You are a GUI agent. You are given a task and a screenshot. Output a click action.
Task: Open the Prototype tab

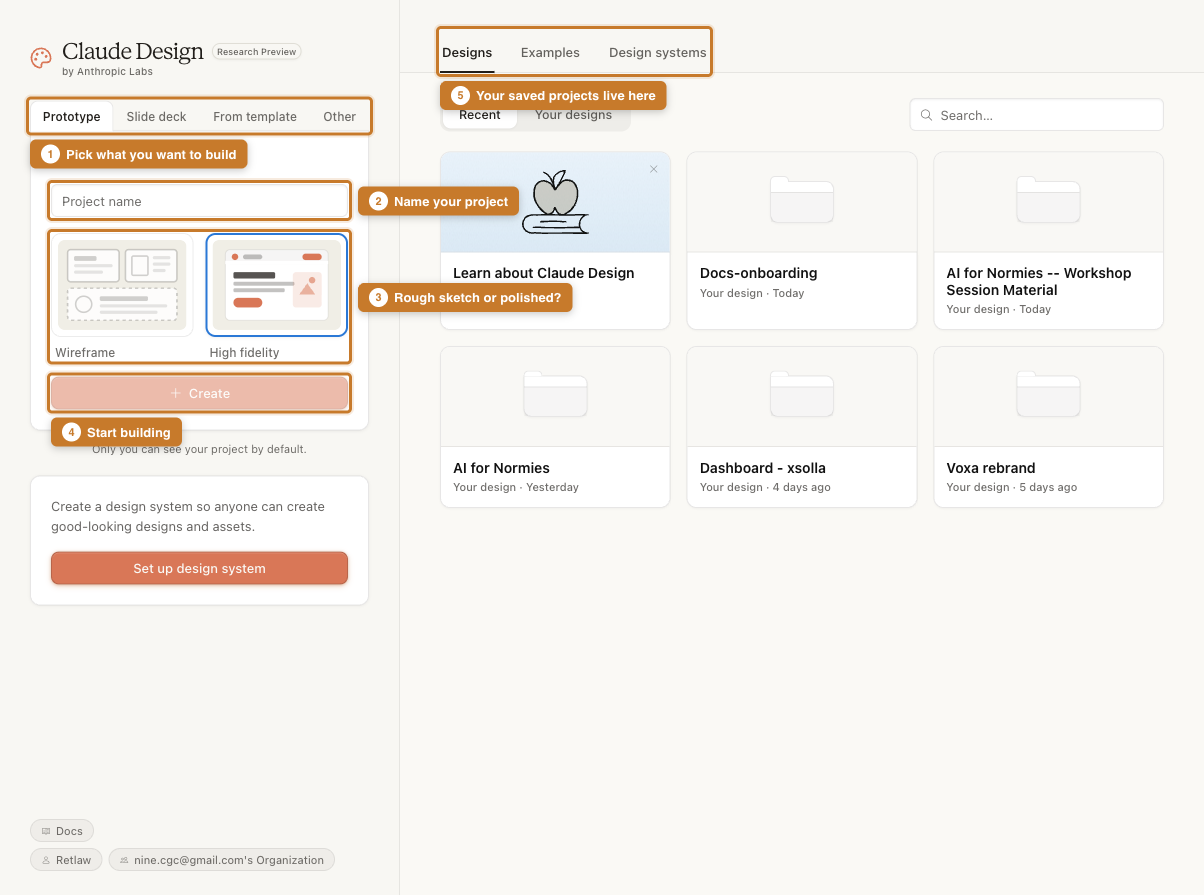point(72,116)
